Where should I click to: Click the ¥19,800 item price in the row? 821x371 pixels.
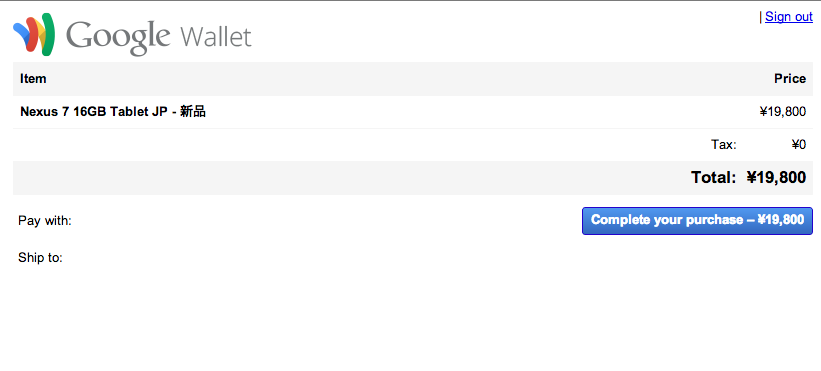coord(783,111)
